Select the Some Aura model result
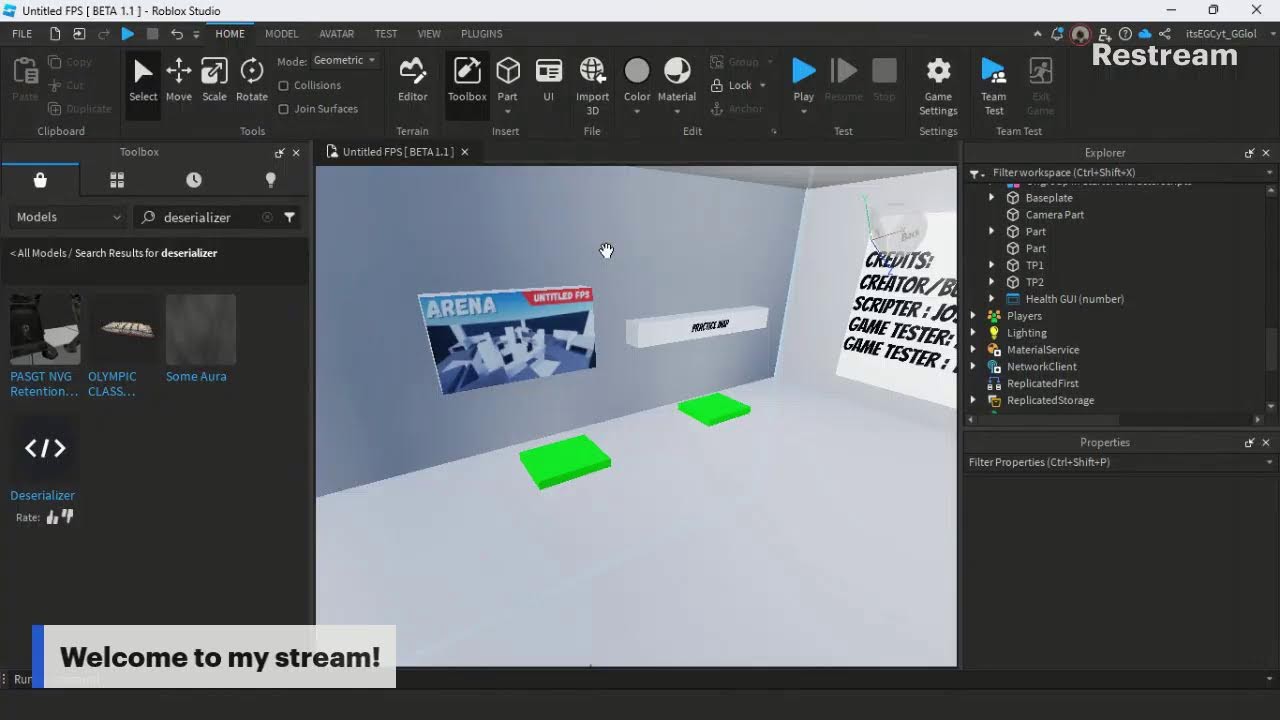Image resolution: width=1280 pixels, height=720 pixels. click(x=200, y=338)
